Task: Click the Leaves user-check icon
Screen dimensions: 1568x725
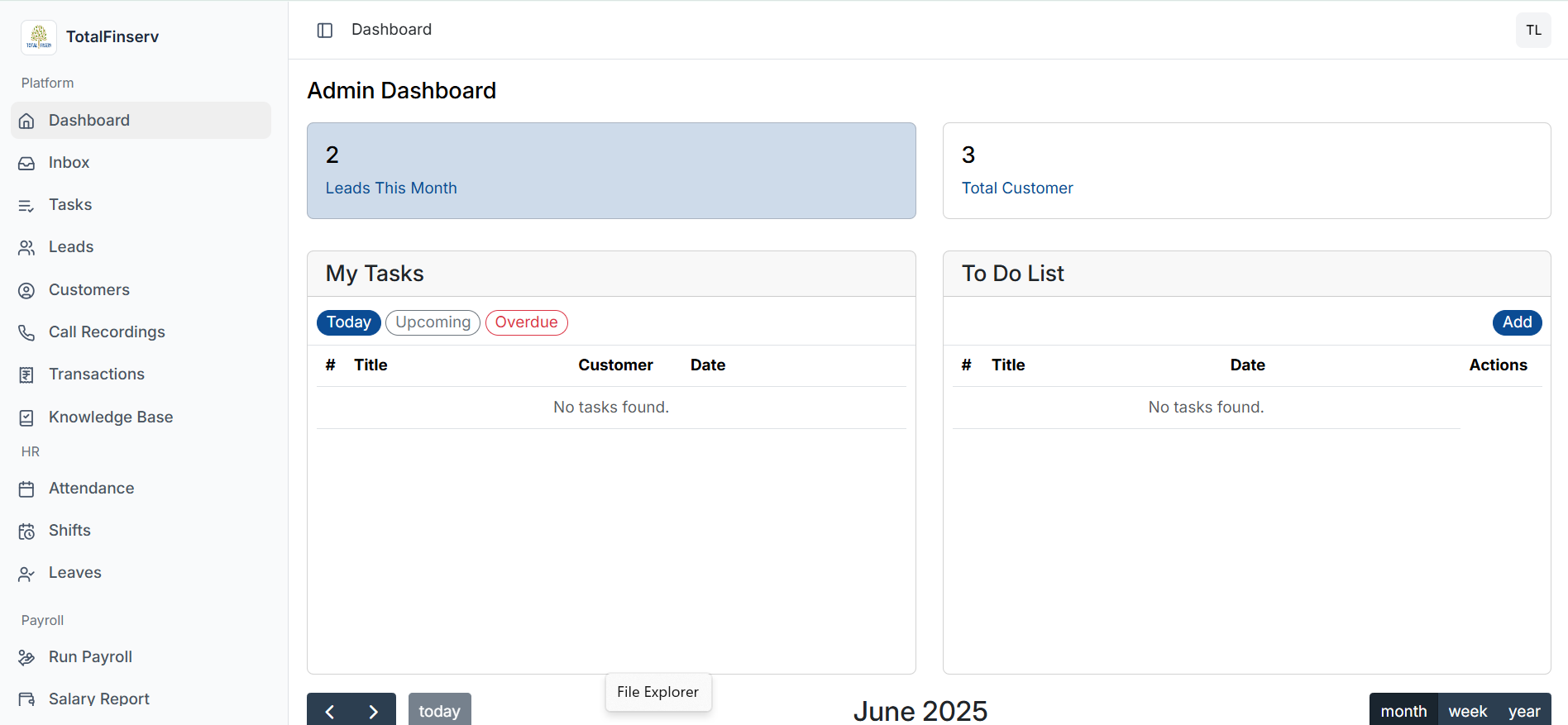Action: tap(26, 574)
